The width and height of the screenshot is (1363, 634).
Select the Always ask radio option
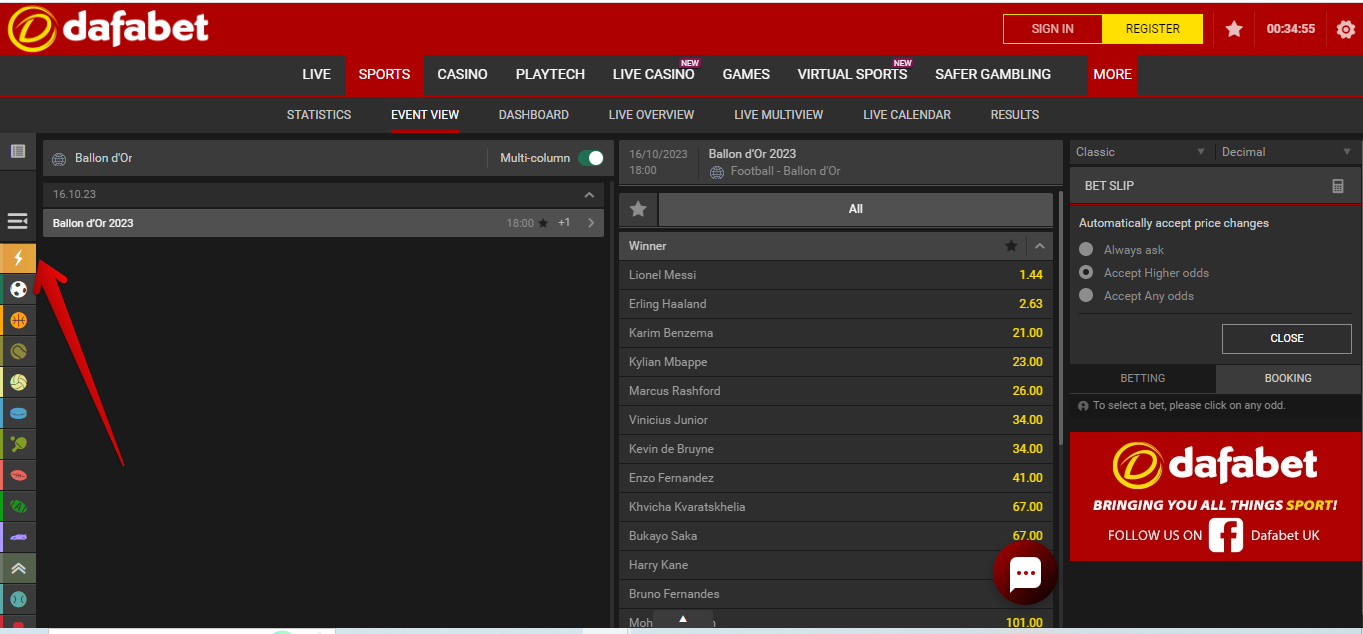1086,250
